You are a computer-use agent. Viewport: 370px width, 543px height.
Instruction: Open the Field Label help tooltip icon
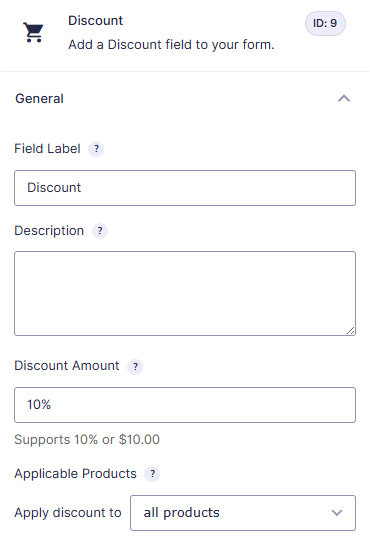(96, 149)
